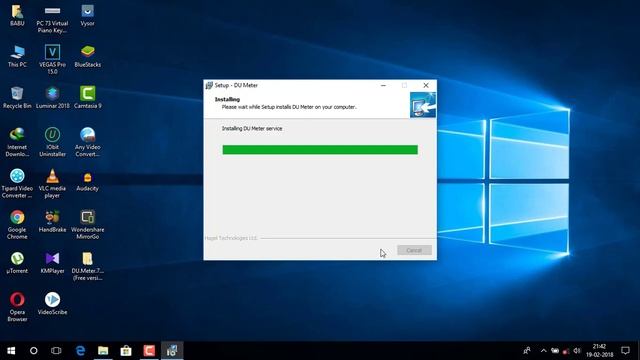Screen dimensions: 640x360
Task: Launch Luminar 2018 shortcut
Action: click(x=52, y=98)
